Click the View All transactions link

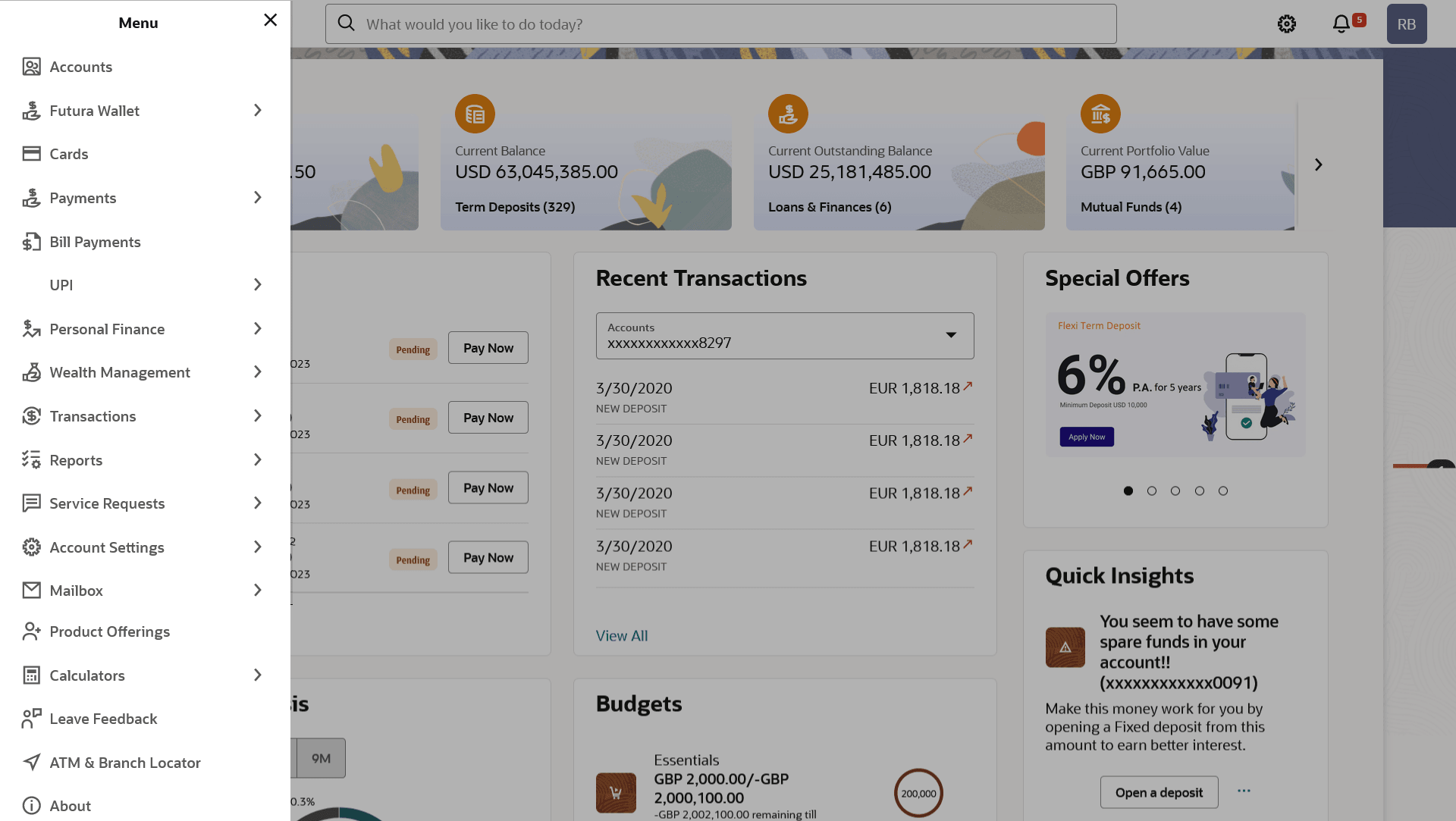pyautogui.click(x=622, y=636)
